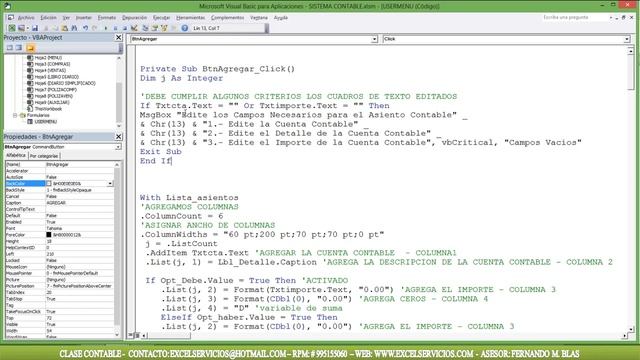Select Hoja4 (VENTAS) in project tree
Screen dimensions: 640x360
pyautogui.click(x=50, y=71)
